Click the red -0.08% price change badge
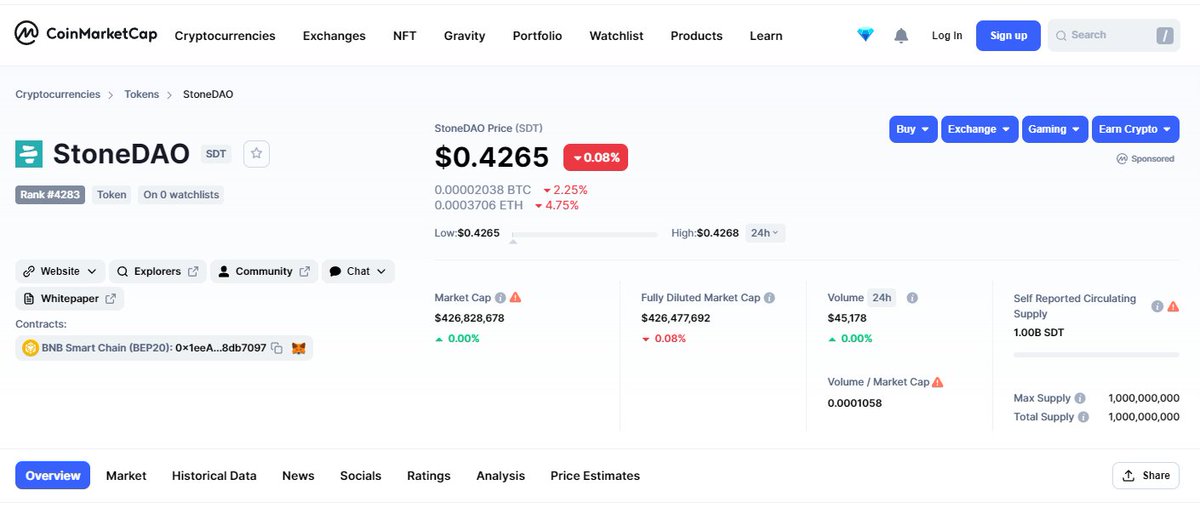1200x508 pixels. (x=596, y=157)
